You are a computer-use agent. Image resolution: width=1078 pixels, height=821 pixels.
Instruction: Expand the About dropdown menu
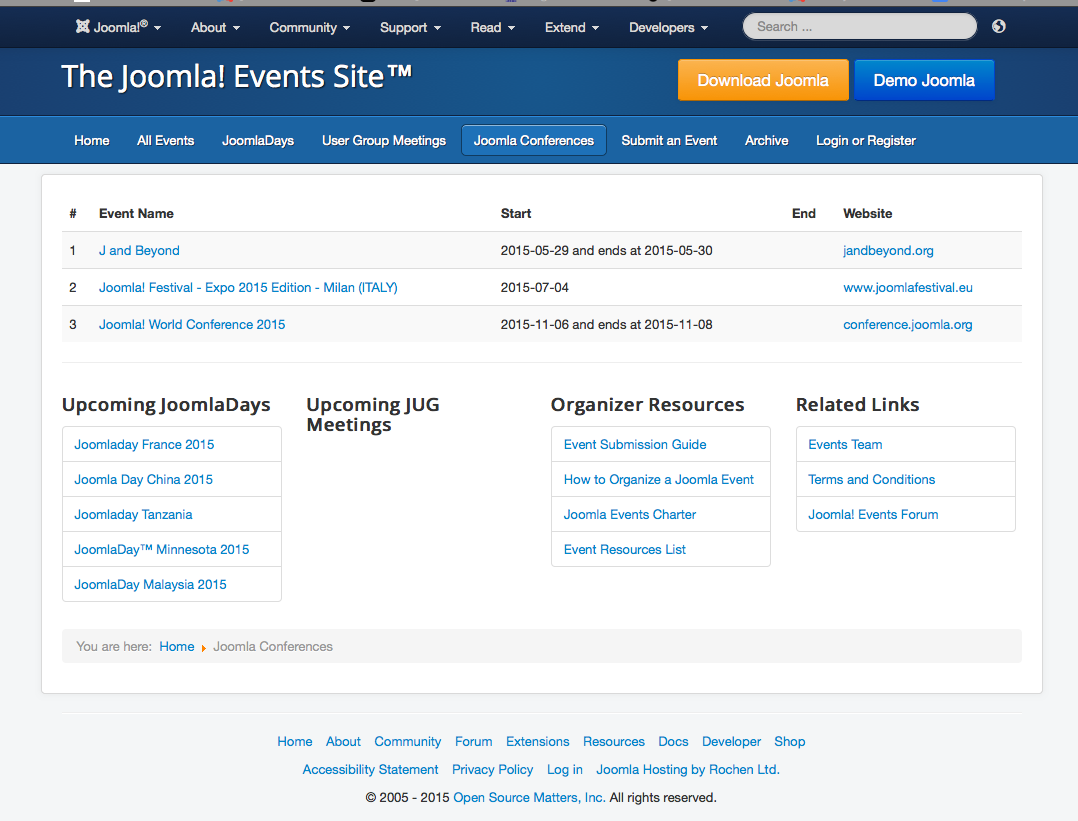pos(215,28)
